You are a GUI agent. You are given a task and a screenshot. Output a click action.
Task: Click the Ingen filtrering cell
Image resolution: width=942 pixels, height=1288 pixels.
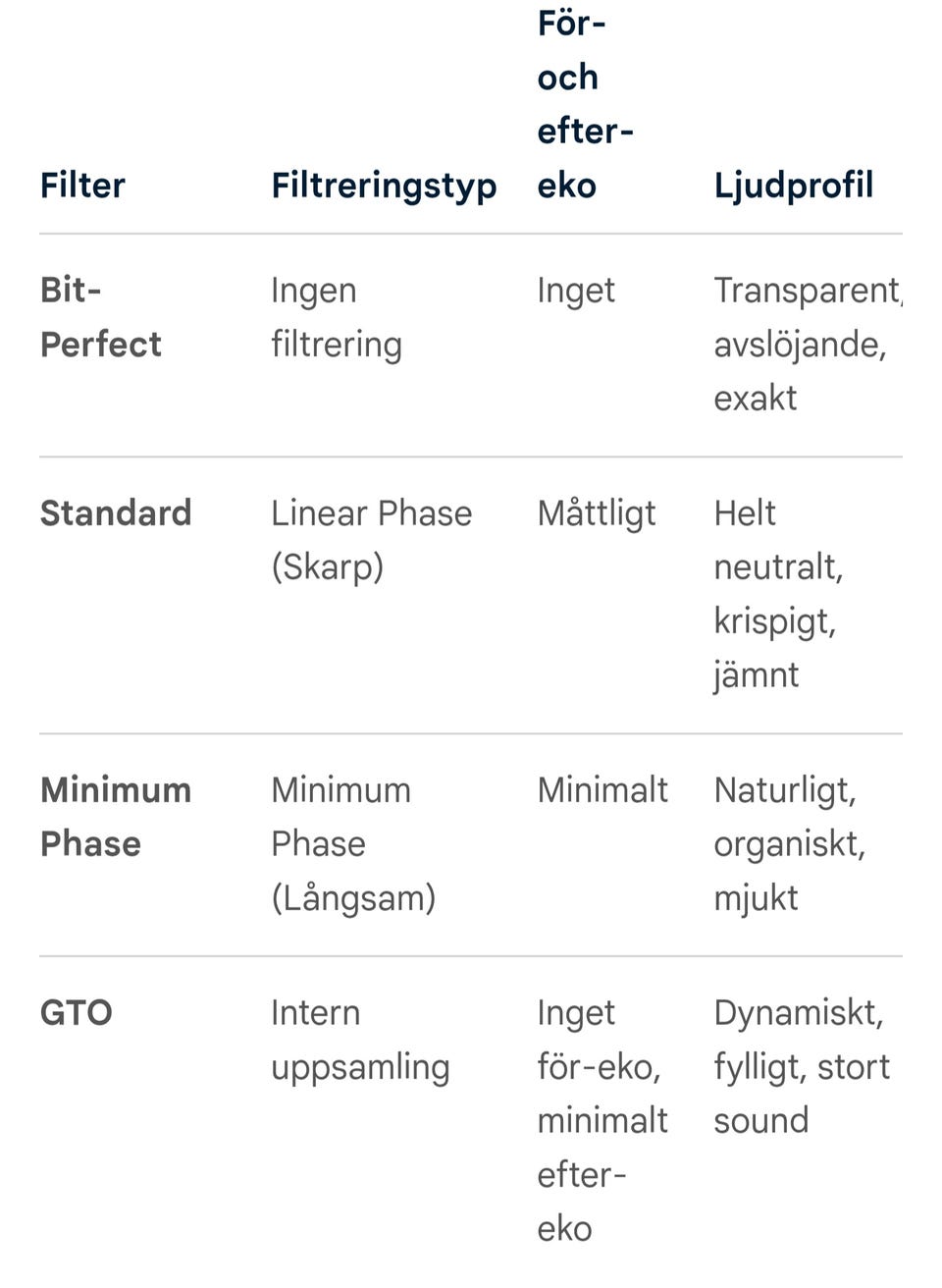coord(337,318)
